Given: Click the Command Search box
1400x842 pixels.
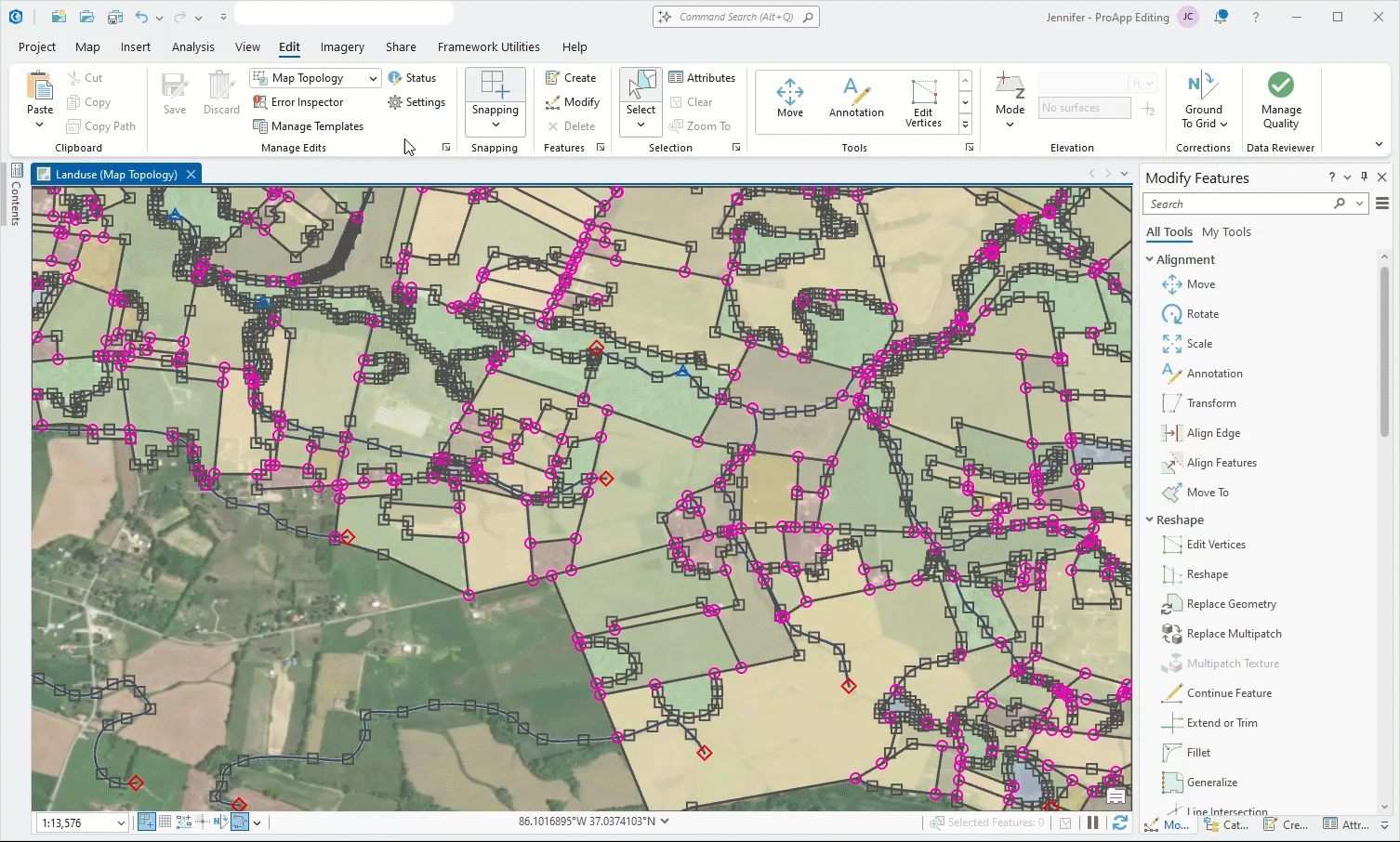Looking at the screenshot, I should pos(736,17).
